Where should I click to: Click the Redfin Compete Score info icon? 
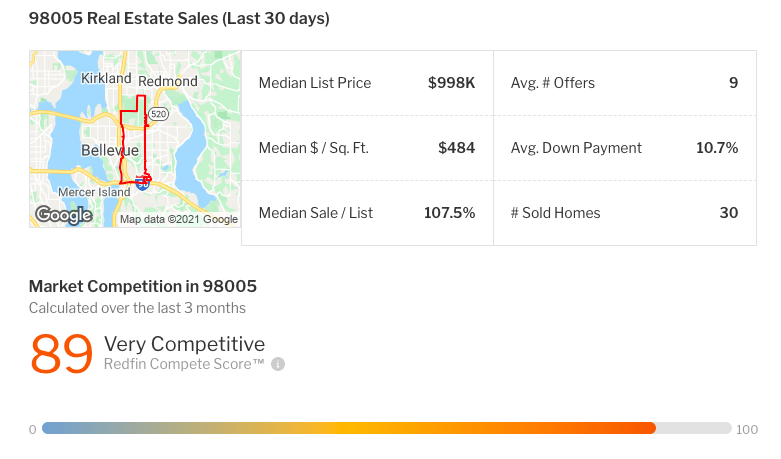pos(278,364)
